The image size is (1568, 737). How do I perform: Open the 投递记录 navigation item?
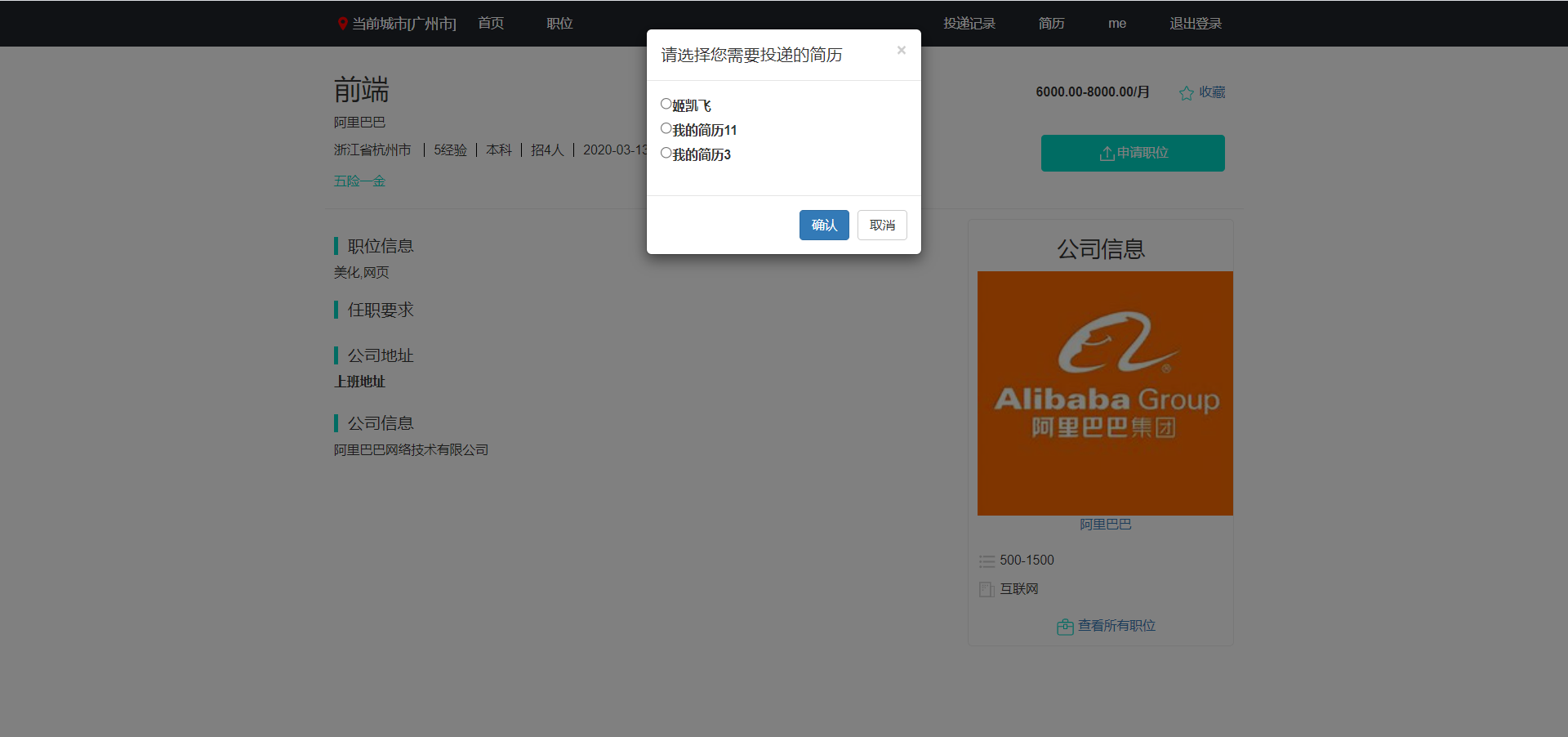point(969,24)
